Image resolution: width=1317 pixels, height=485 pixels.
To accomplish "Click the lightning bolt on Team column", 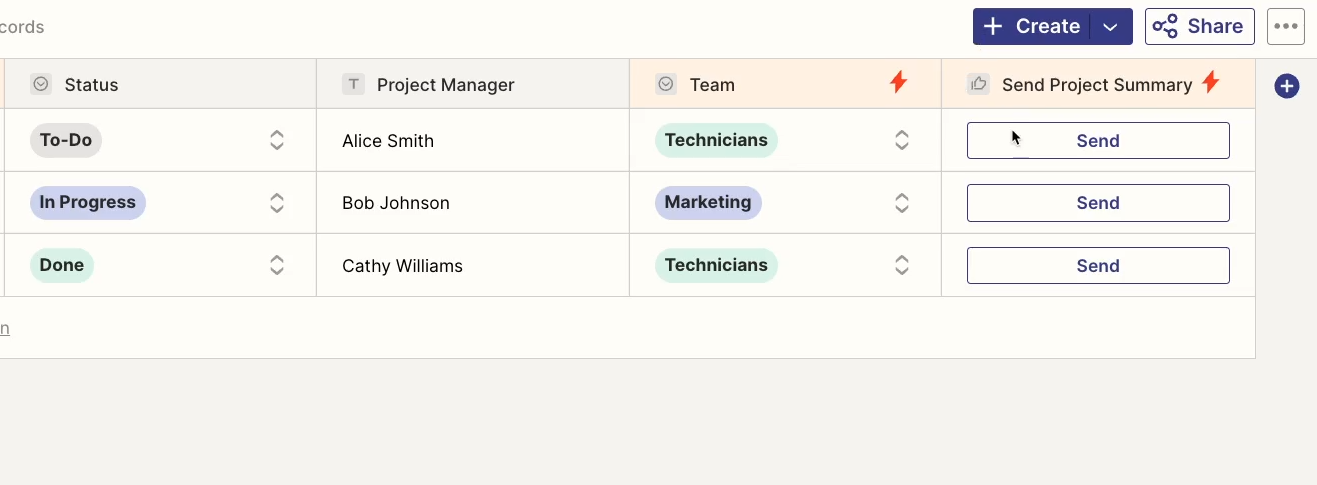I will tap(898, 83).
